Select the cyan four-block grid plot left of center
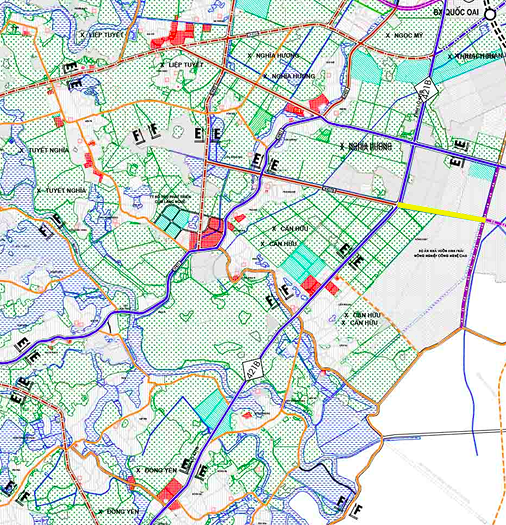 173,220
